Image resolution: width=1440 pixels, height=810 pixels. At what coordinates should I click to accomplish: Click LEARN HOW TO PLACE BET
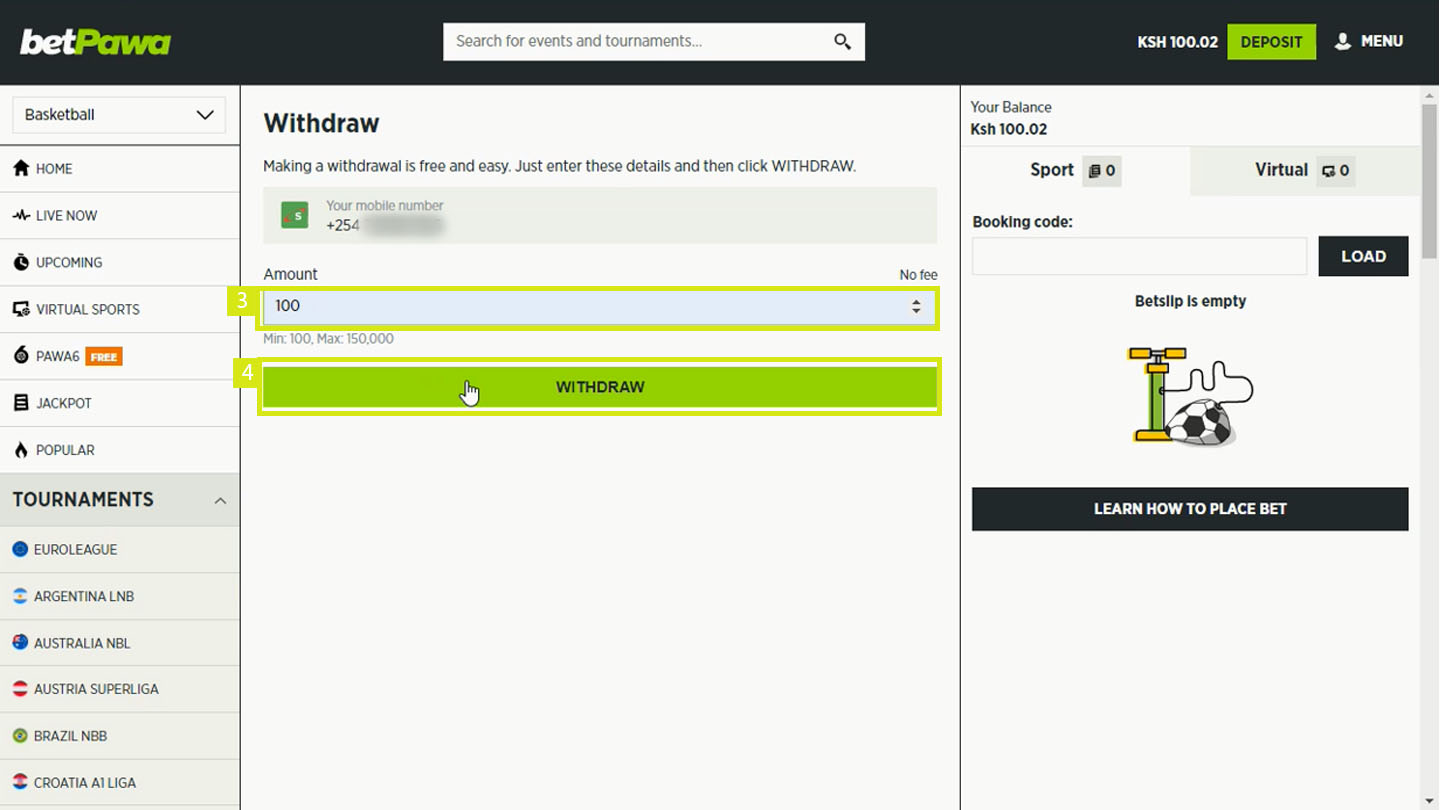[x=1190, y=509]
